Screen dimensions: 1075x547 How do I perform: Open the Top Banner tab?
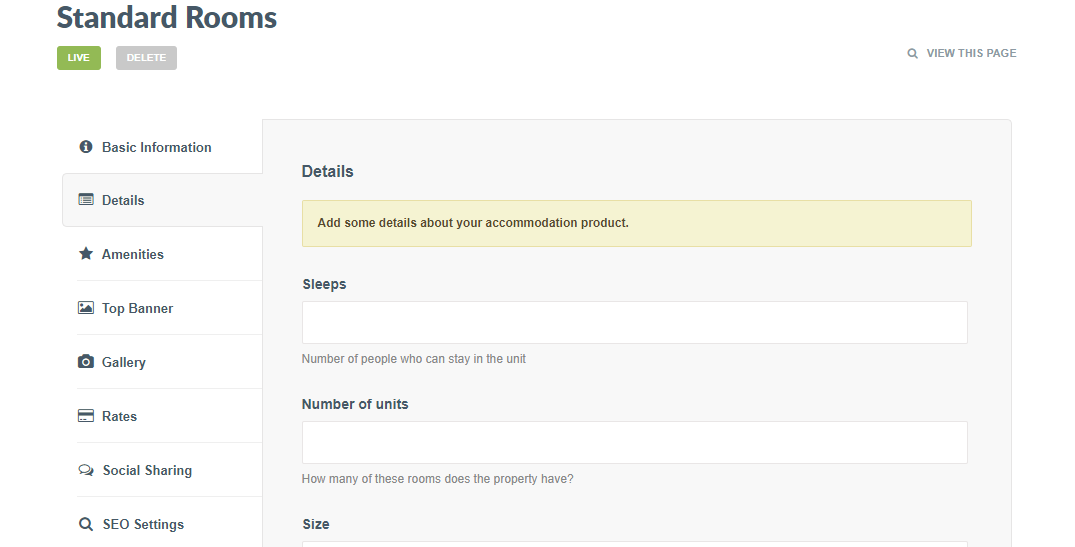tap(138, 308)
